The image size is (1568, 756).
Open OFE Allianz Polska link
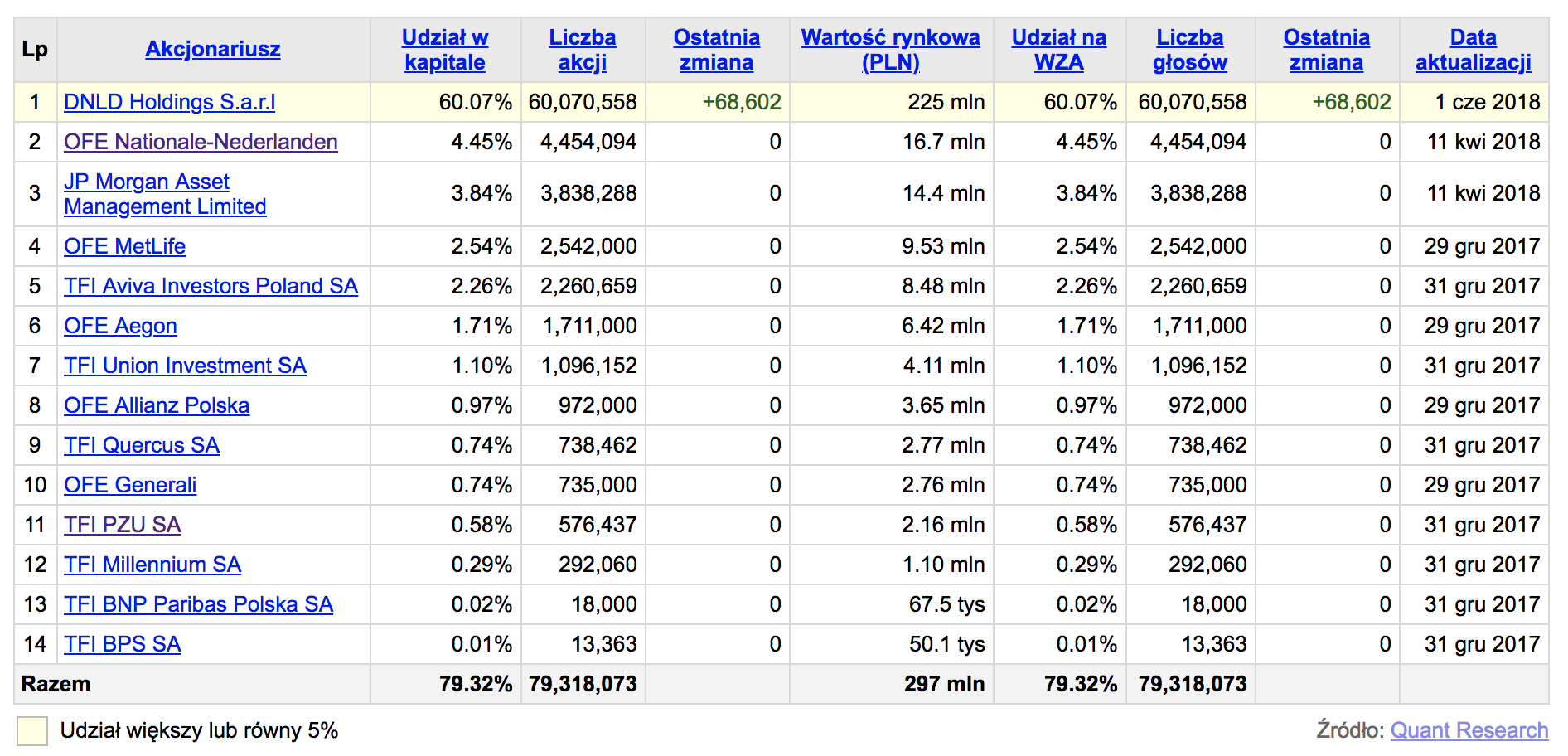[x=157, y=405]
